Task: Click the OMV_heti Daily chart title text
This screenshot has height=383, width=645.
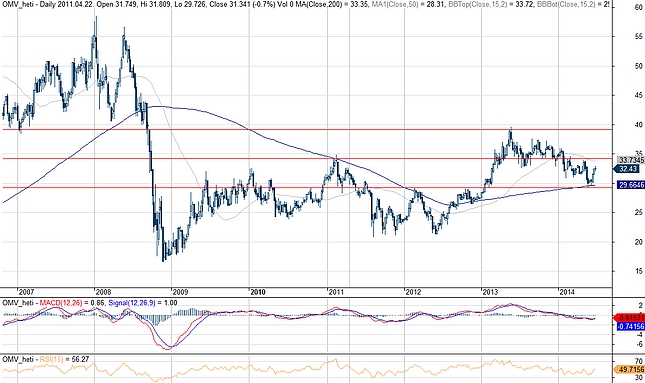Action: pos(45,4)
